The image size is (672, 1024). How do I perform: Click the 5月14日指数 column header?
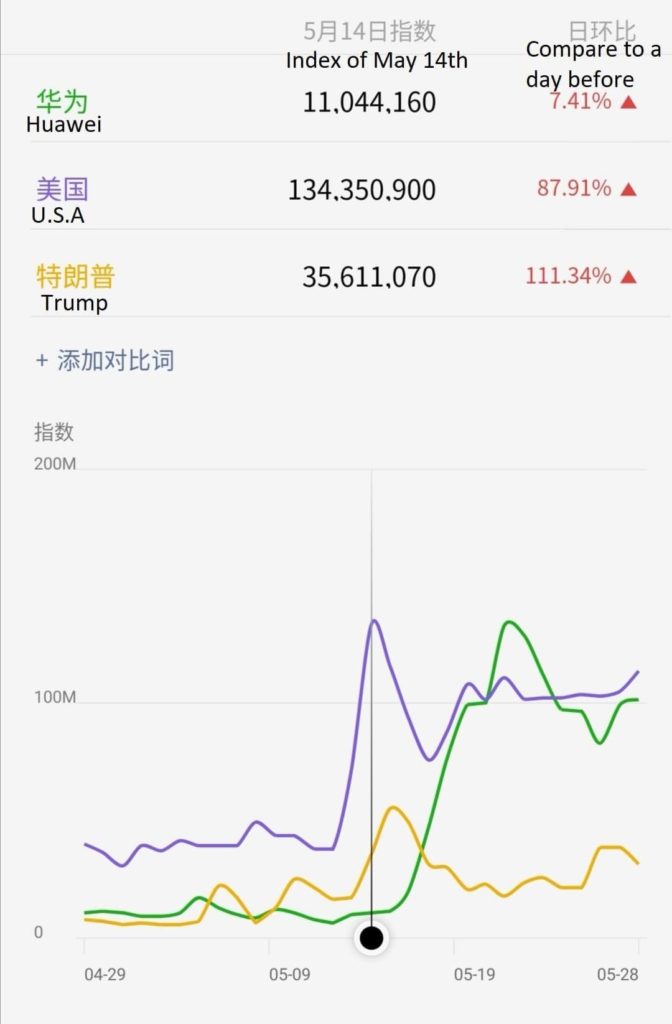pyautogui.click(x=370, y=32)
